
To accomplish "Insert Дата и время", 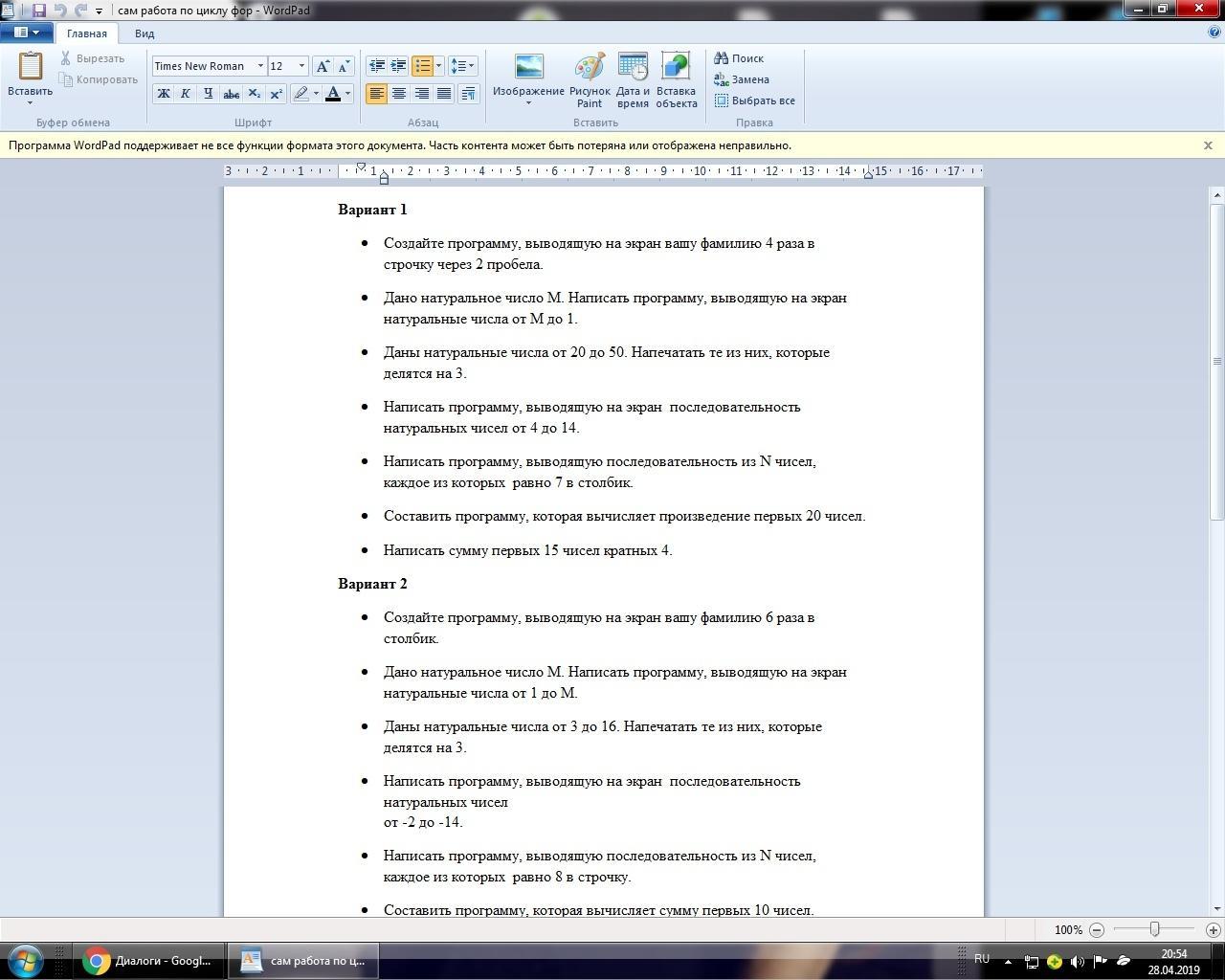I will (x=633, y=68).
